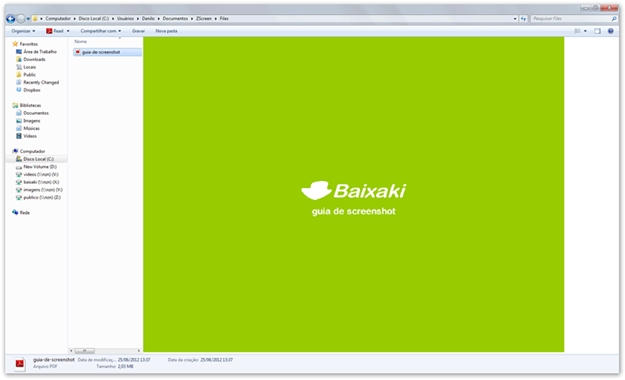Image resolution: width=625 pixels, height=380 pixels.
Task: Open help via the question mark icon
Action: coord(610,31)
